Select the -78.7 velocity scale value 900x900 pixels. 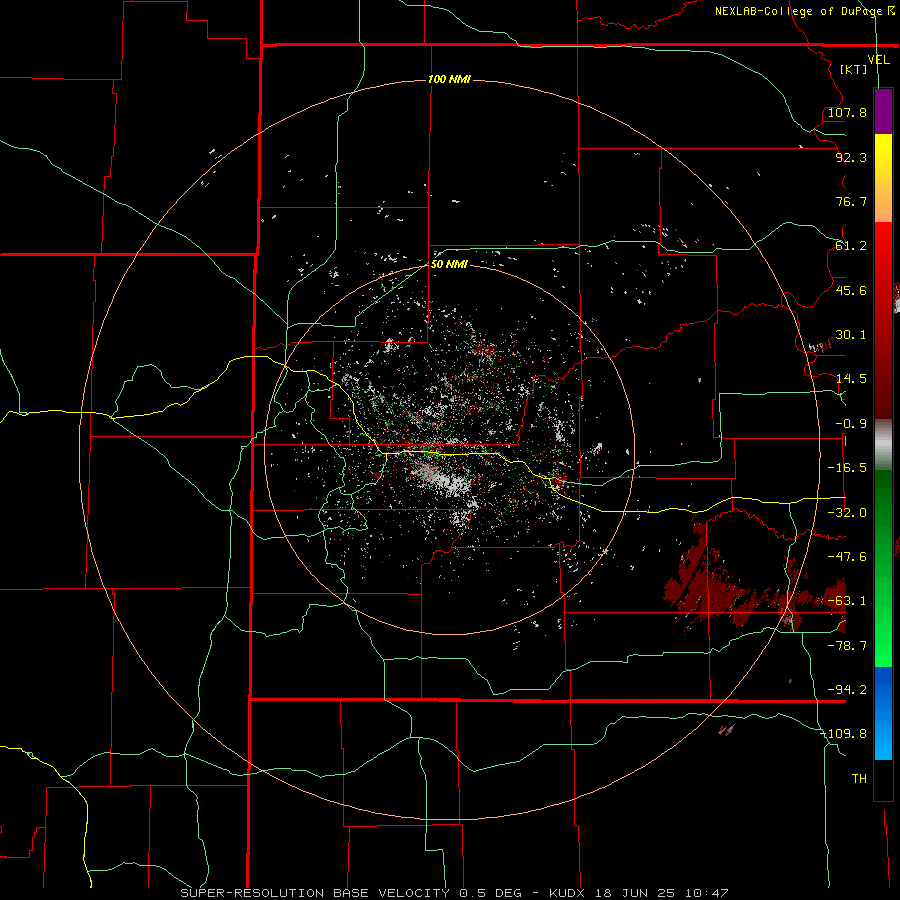pyautogui.click(x=847, y=646)
